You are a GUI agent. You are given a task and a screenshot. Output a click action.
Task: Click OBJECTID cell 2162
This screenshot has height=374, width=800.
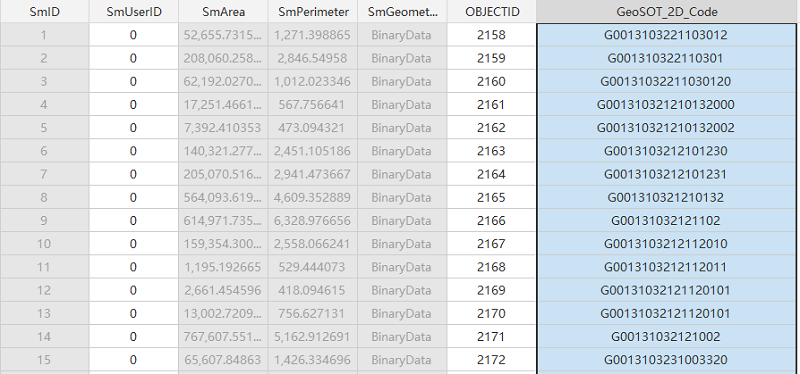[x=492, y=128]
